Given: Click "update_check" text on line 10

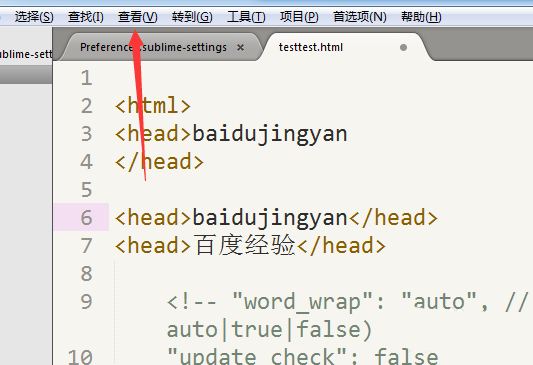Looking at the screenshot, I should (257, 357).
